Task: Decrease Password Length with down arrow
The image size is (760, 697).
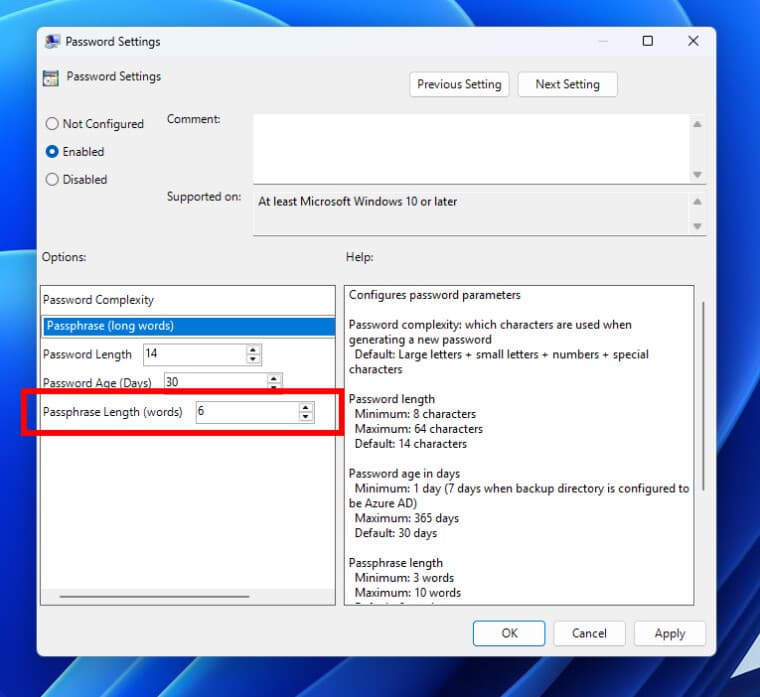Action: pos(253,359)
